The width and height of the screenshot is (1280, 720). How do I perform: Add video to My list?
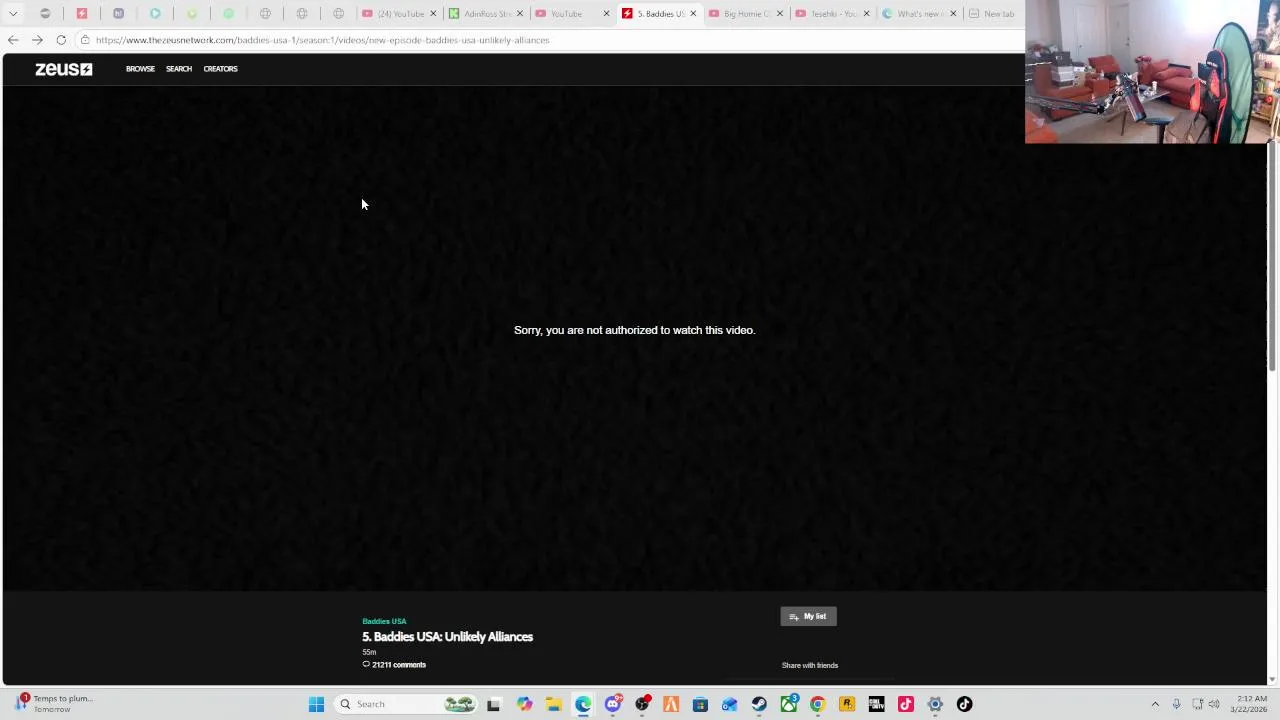[x=808, y=617]
